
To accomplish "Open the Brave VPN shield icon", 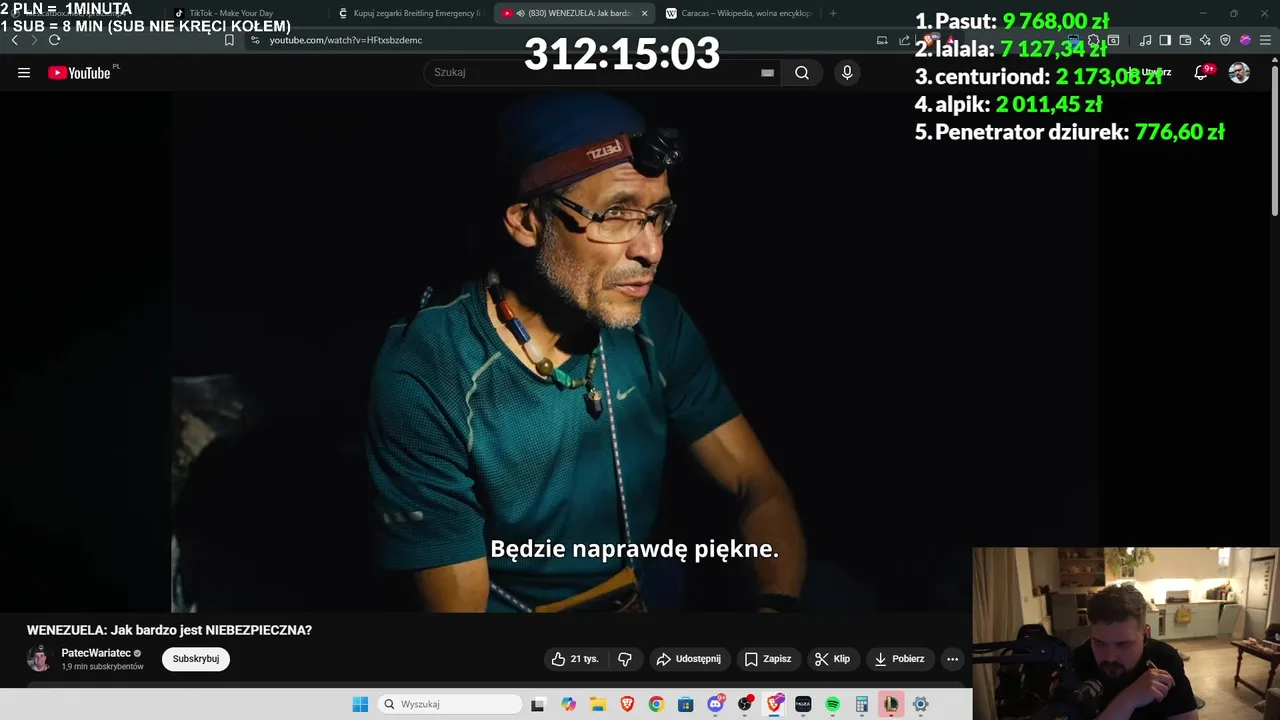I will pos(1225,40).
